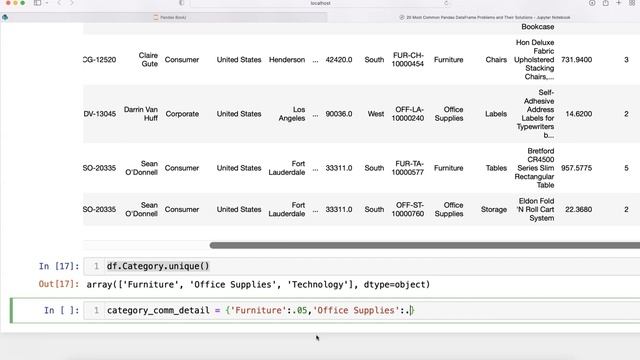Select the df.Category.unique() code cell
This screenshot has height=360, width=640.
362,266
